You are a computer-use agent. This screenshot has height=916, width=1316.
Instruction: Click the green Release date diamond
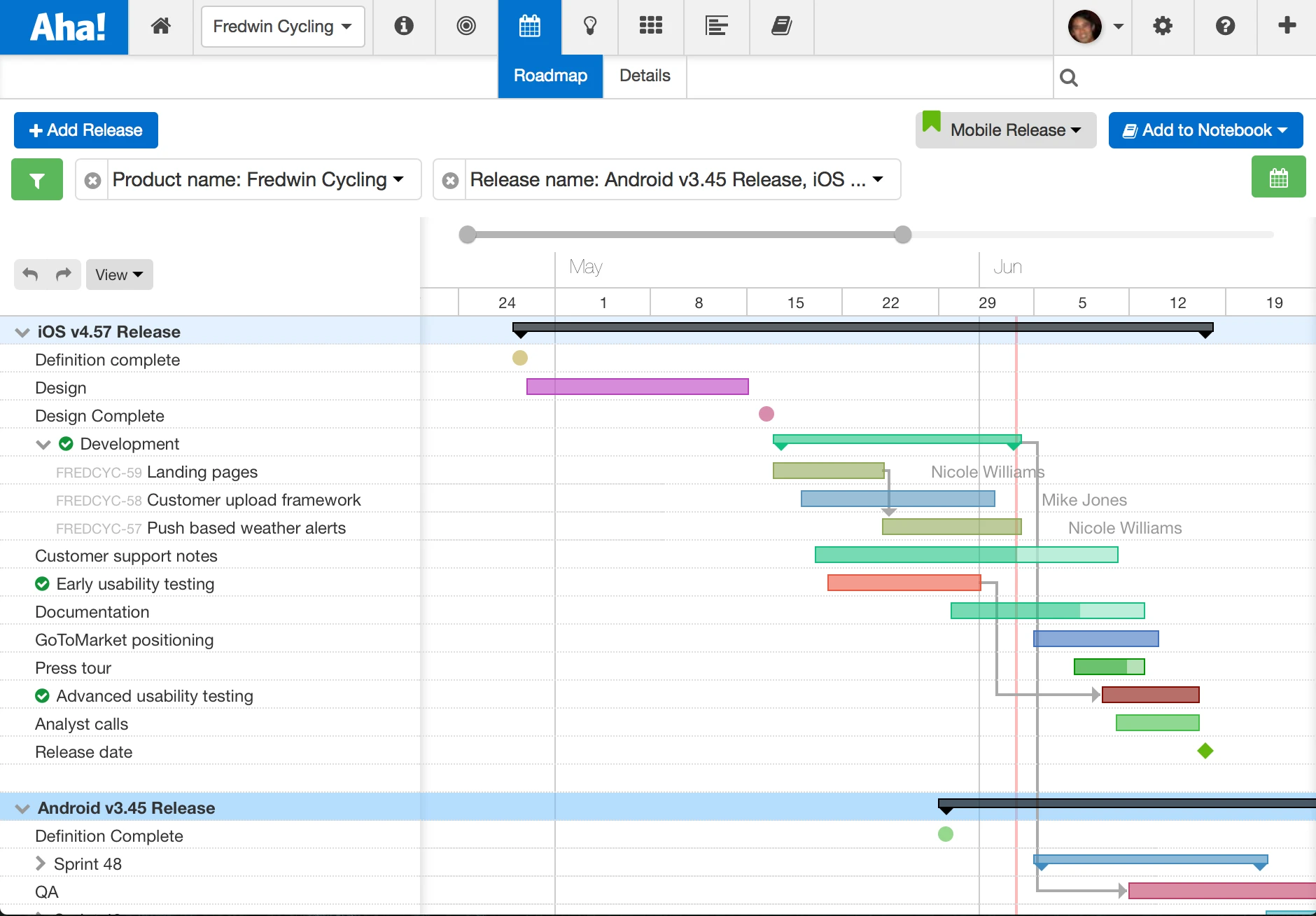pyautogui.click(x=1205, y=751)
